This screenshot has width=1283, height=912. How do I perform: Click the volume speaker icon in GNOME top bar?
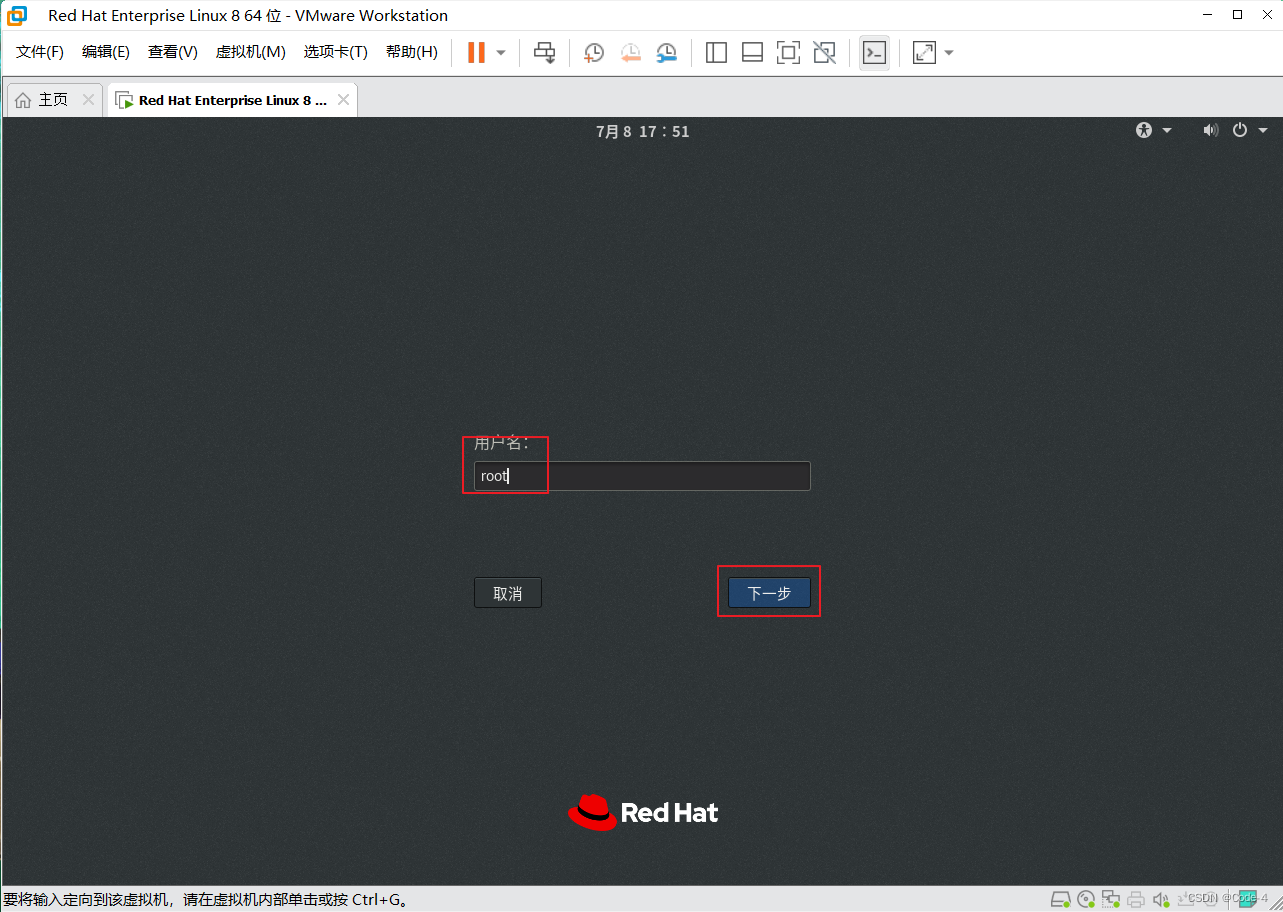1210,130
